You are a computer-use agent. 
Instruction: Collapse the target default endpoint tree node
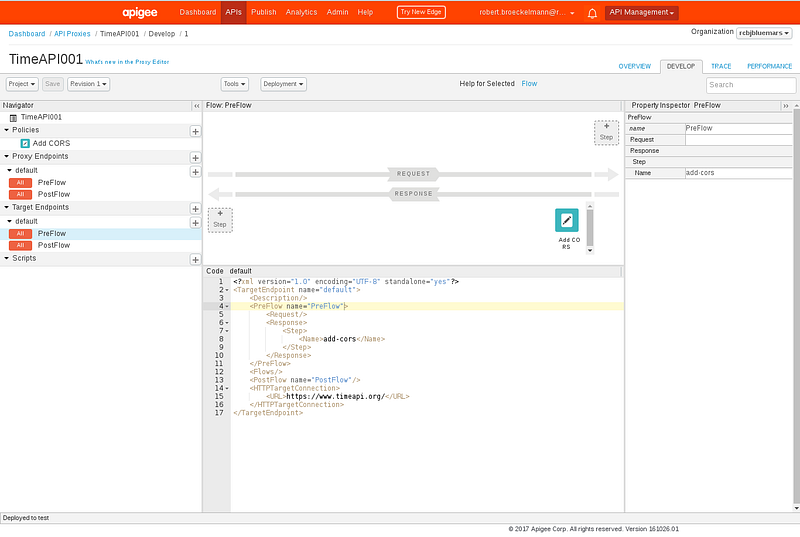10,221
